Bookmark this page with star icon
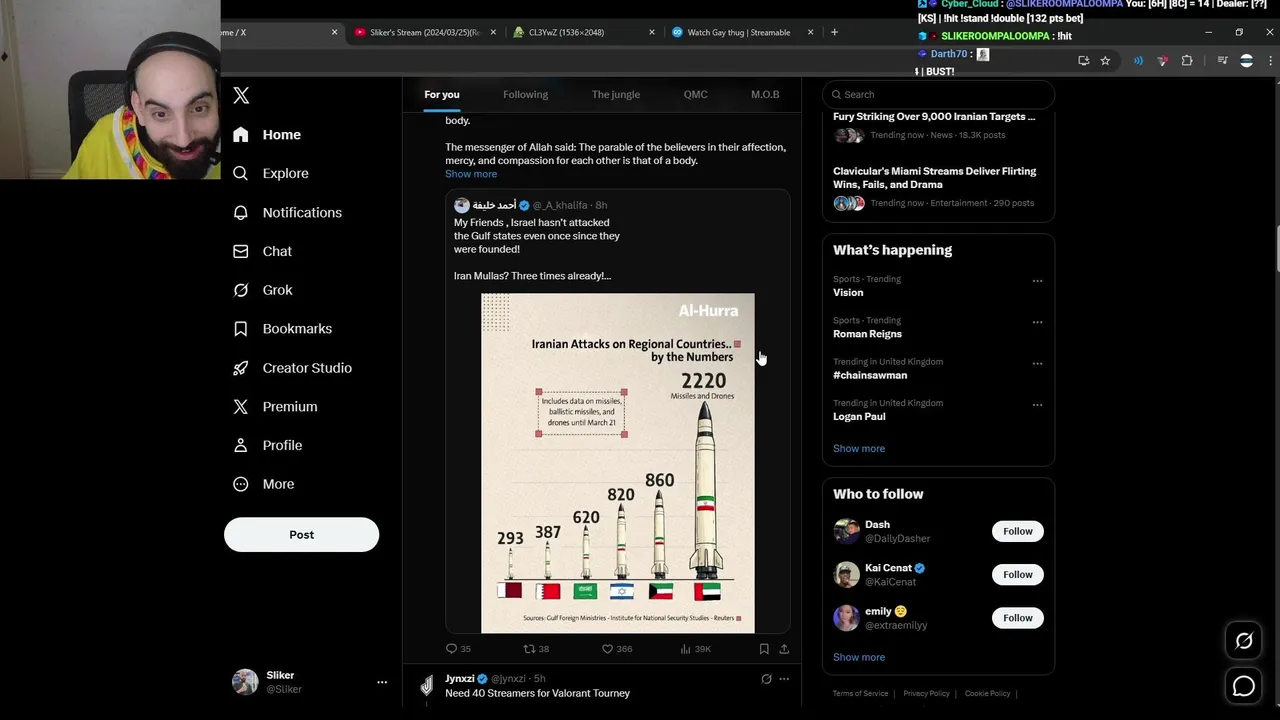Image resolution: width=1280 pixels, height=720 pixels. point(1105,61)
